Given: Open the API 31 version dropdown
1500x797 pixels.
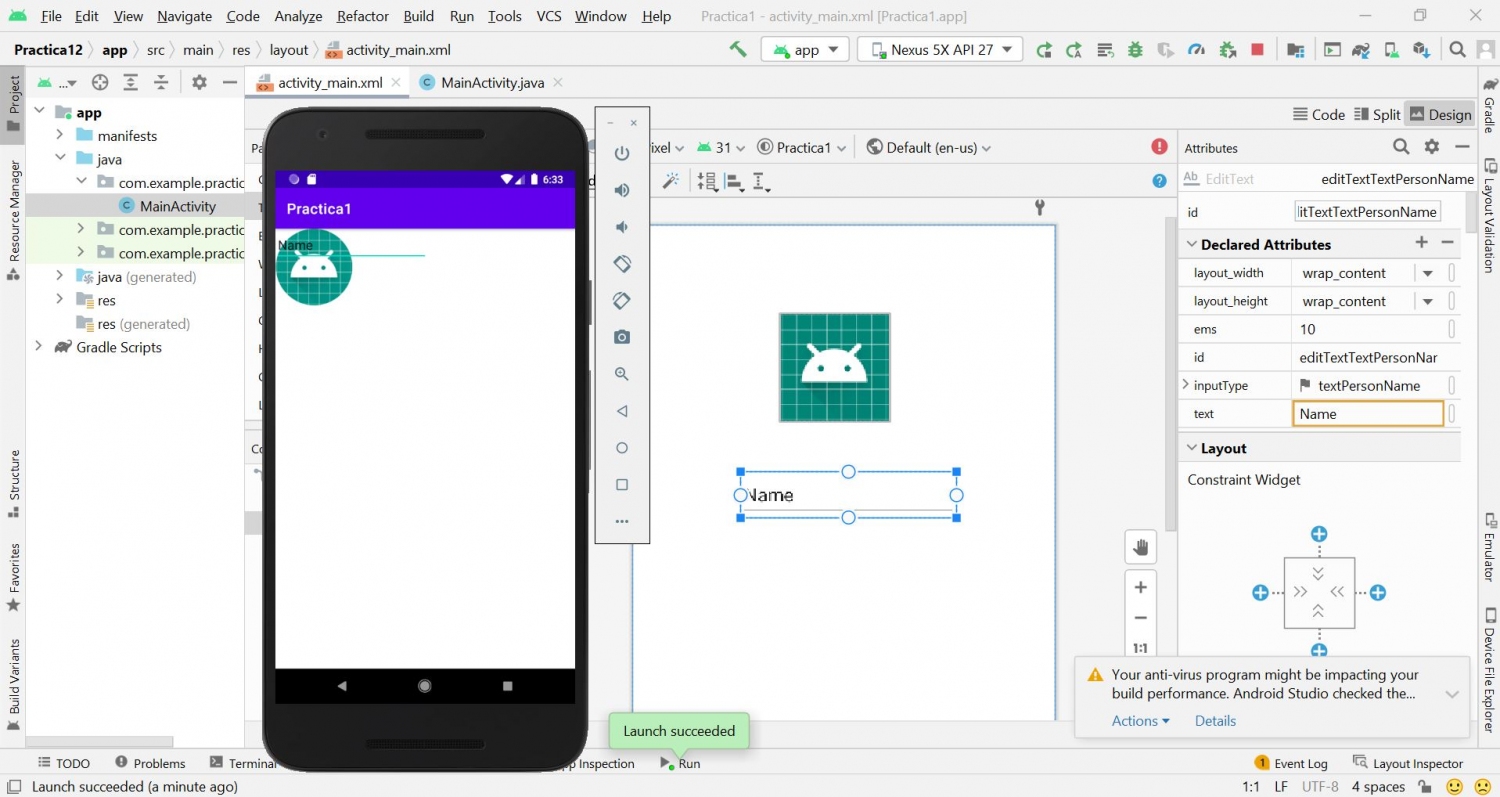Looking at the screenshot, I should [x=722, y=148].
